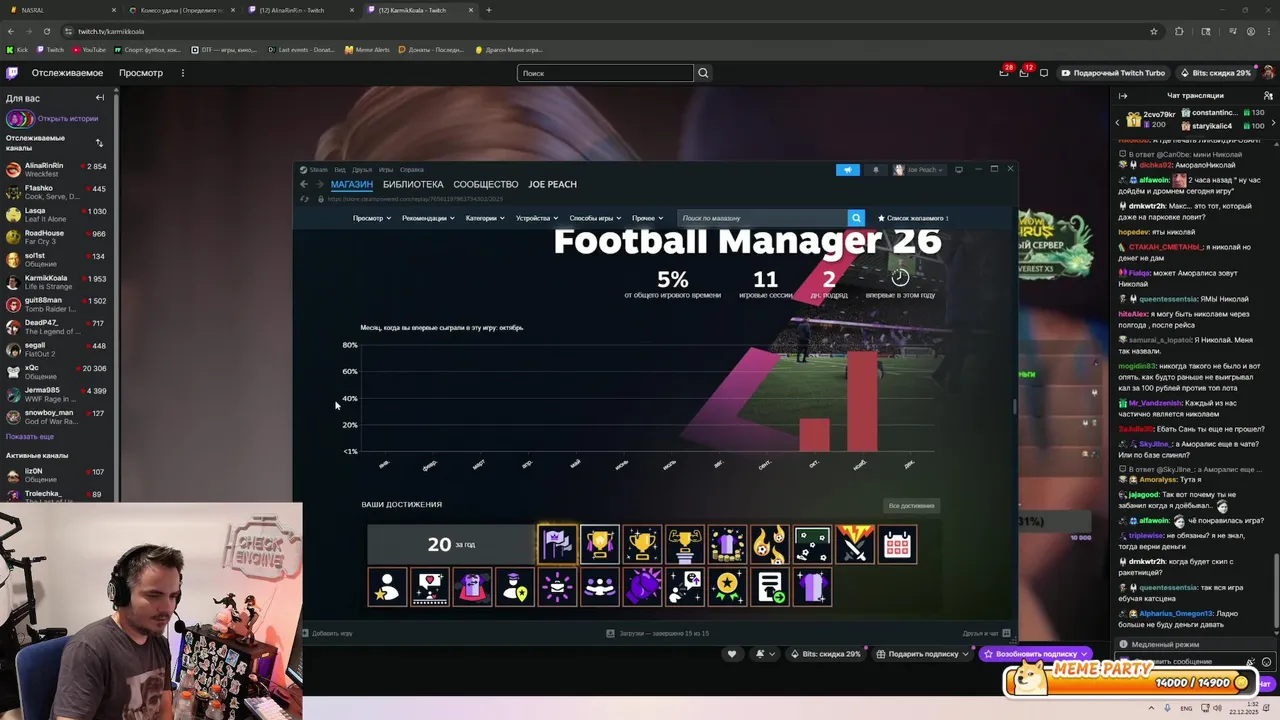Collapse the Twitch left sidebar
1280x720 pixels.
tap(100, 97)
